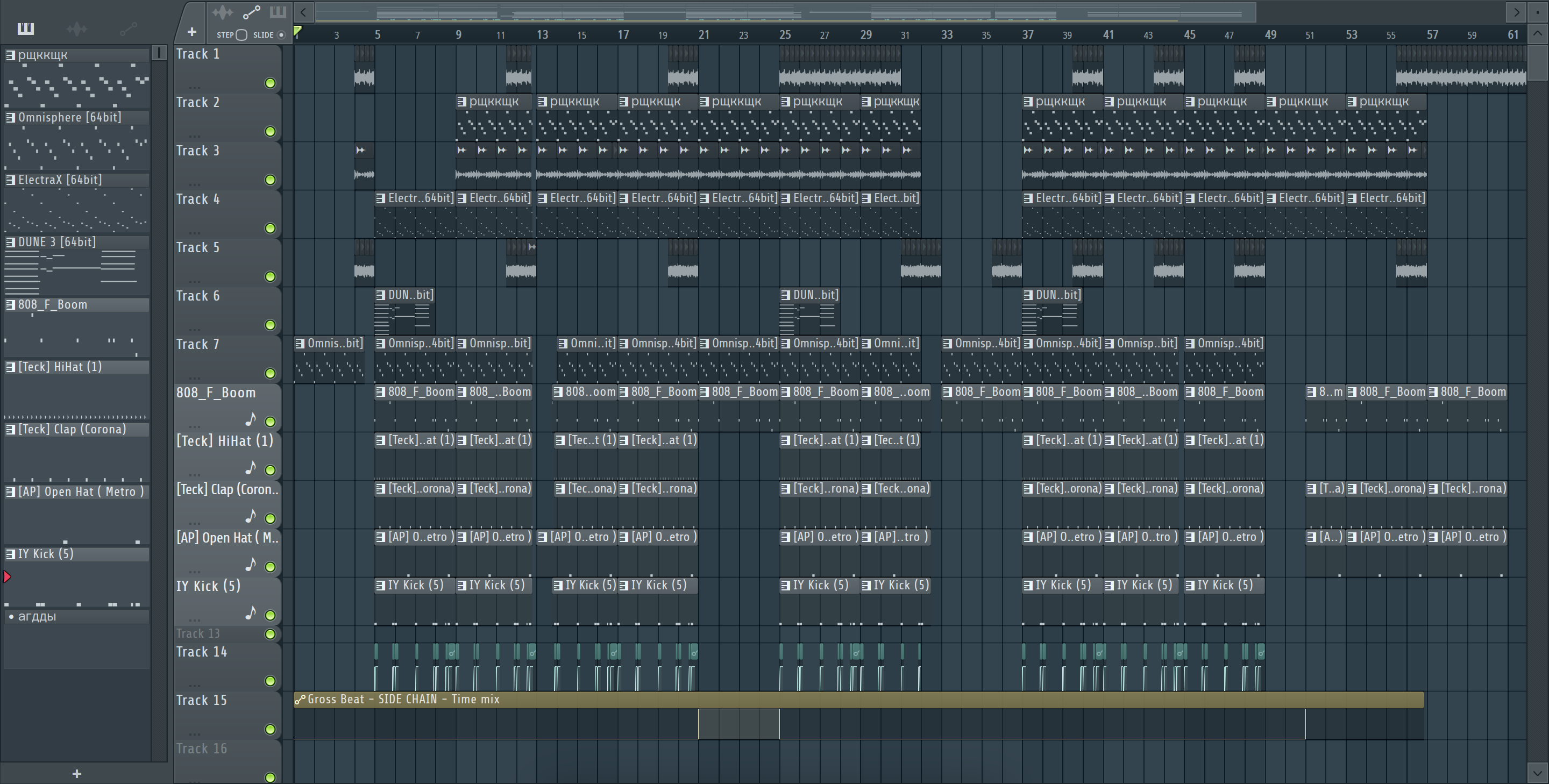Mute Track 3 with its green LED
Image resolution: width=1549 pixels, height=784 pixels.
tap(270, 180)
